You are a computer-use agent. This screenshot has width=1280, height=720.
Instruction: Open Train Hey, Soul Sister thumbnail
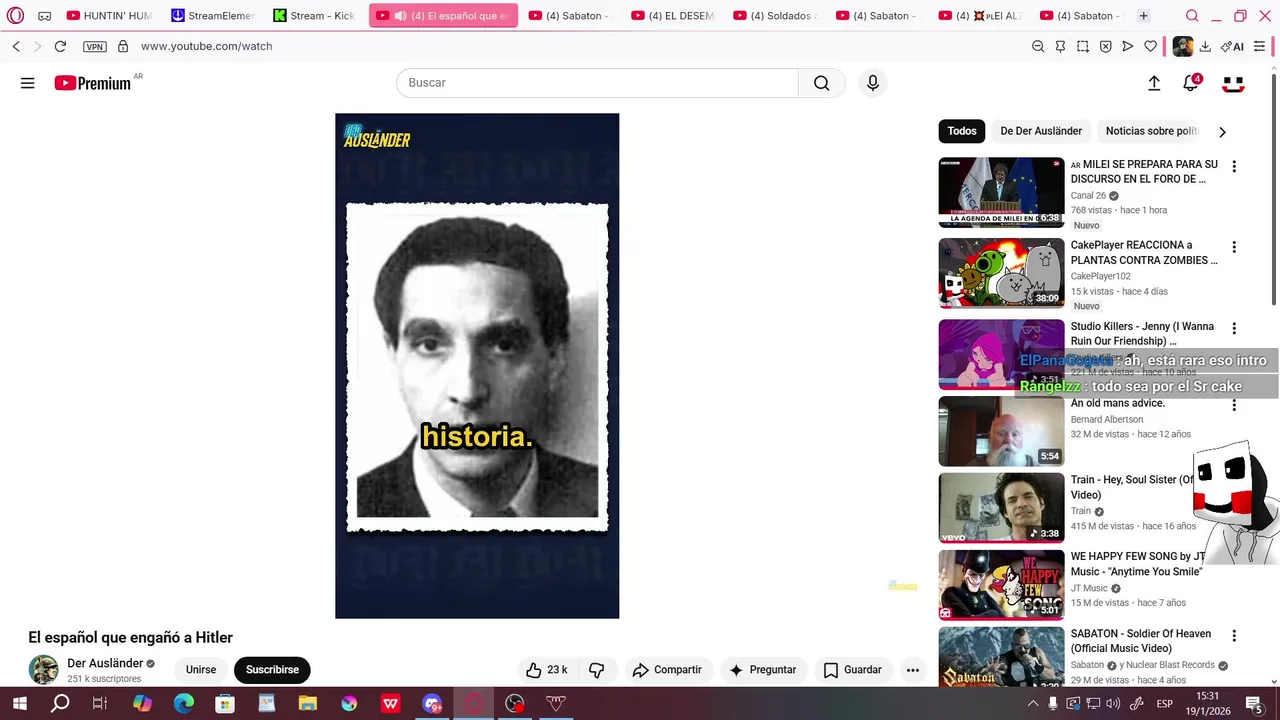click(x=1001, y=508)
